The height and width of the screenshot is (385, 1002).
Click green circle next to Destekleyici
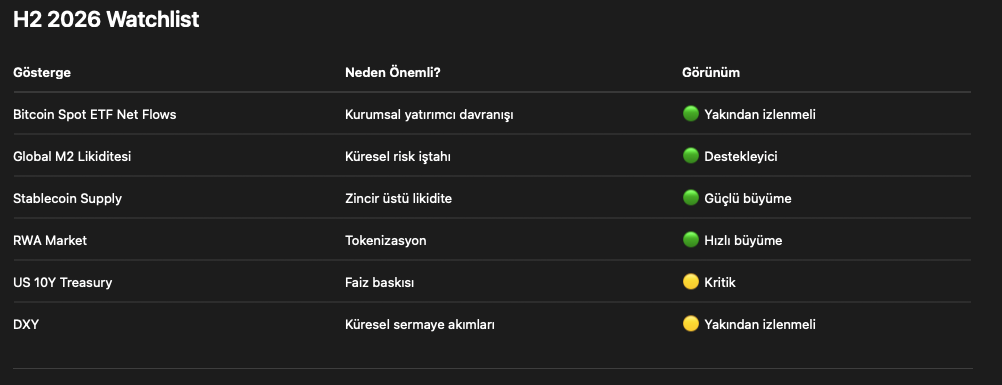[x=690, y=155]
